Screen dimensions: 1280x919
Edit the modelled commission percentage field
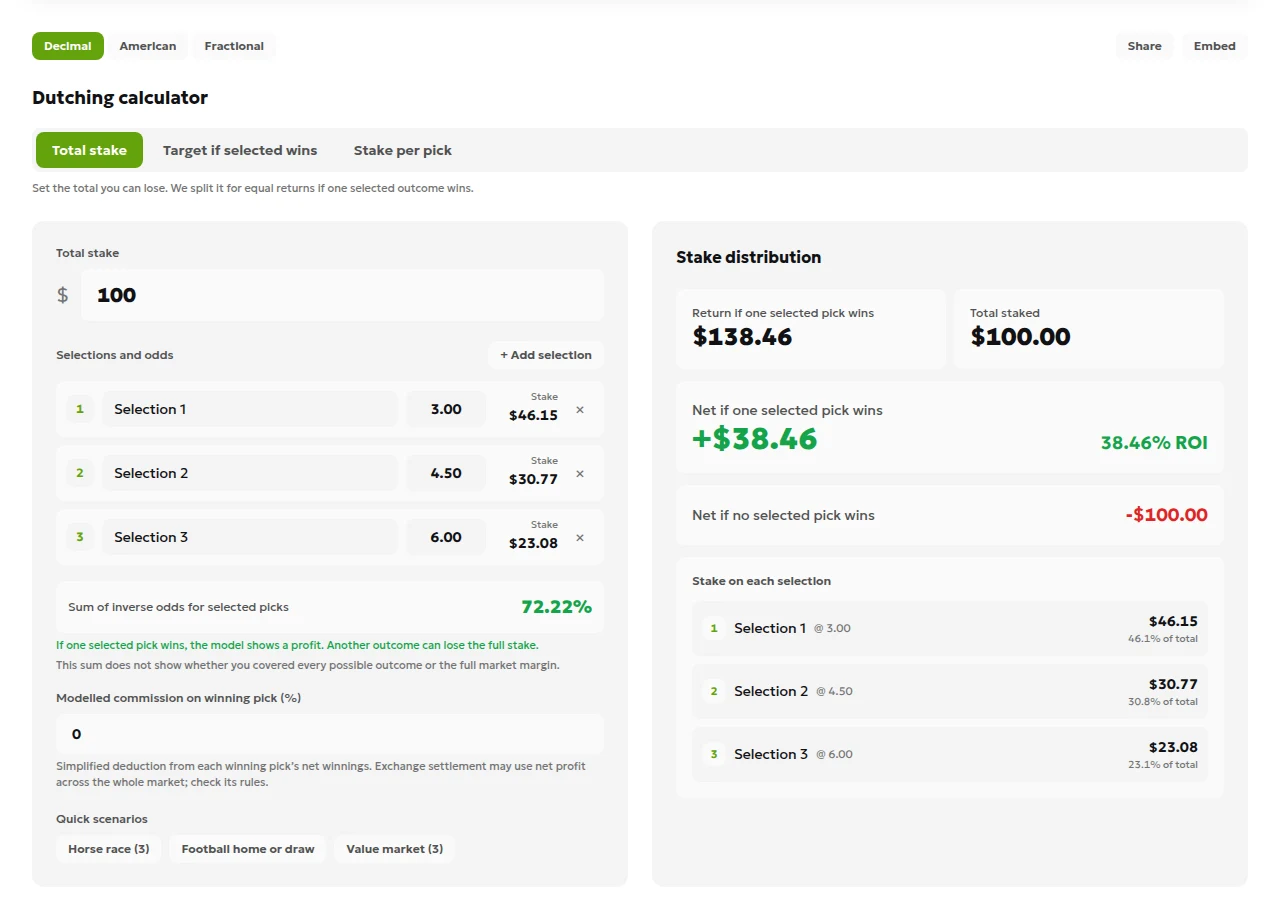(330, 734)
